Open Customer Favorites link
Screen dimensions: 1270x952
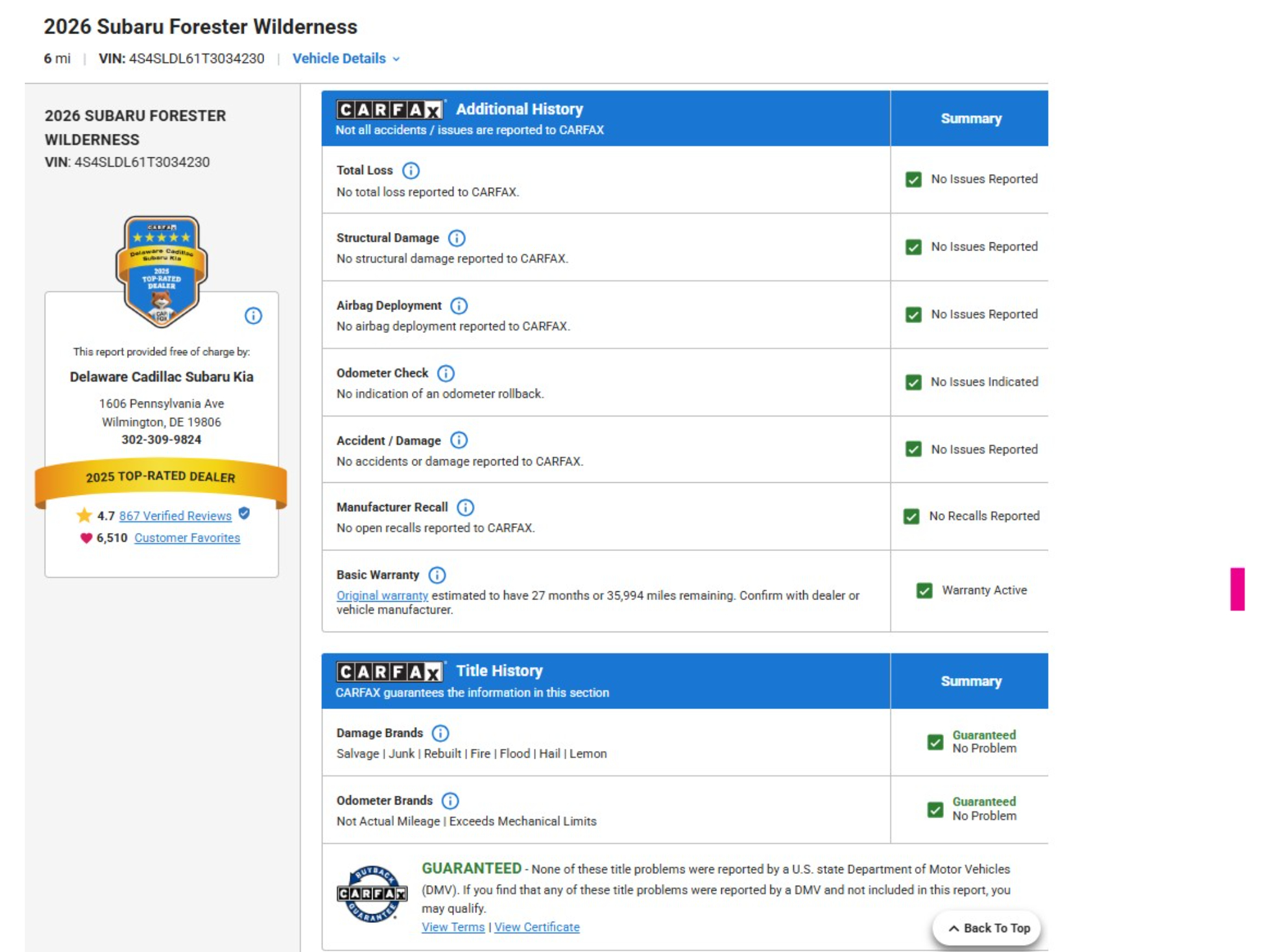187,538
